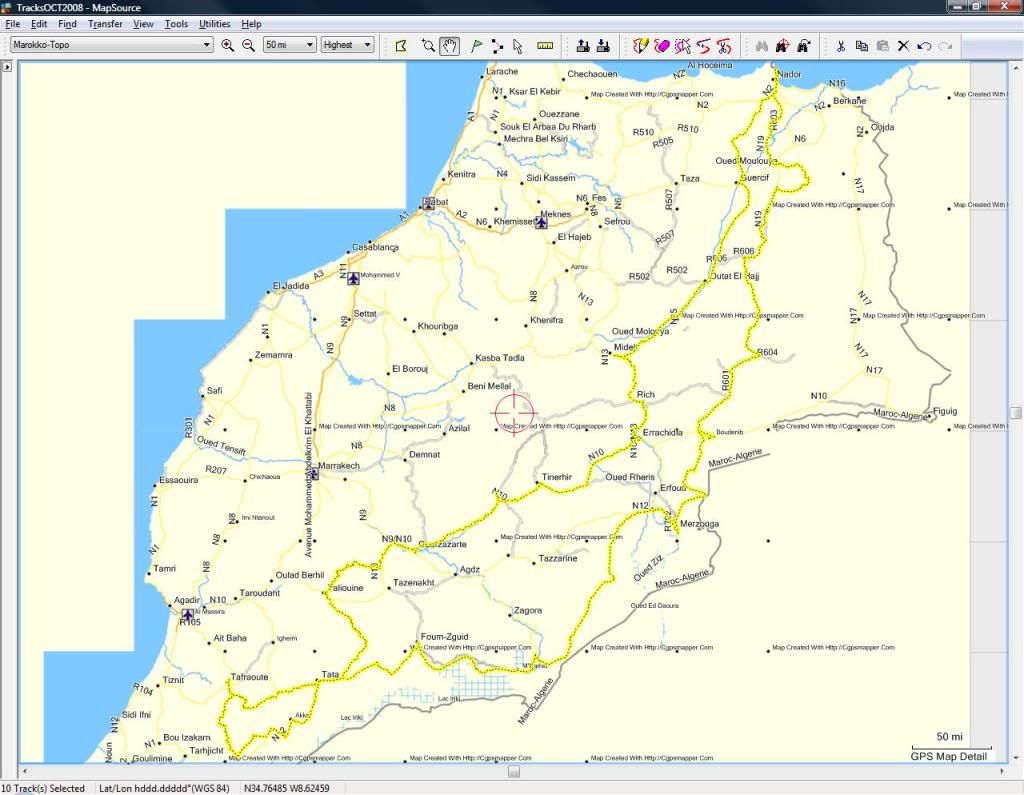Image resolution: width=1024 pixels, height=795 pixels.
Task: Click the '10 Track(s) Selected' status text
Action: click(43, 788)
